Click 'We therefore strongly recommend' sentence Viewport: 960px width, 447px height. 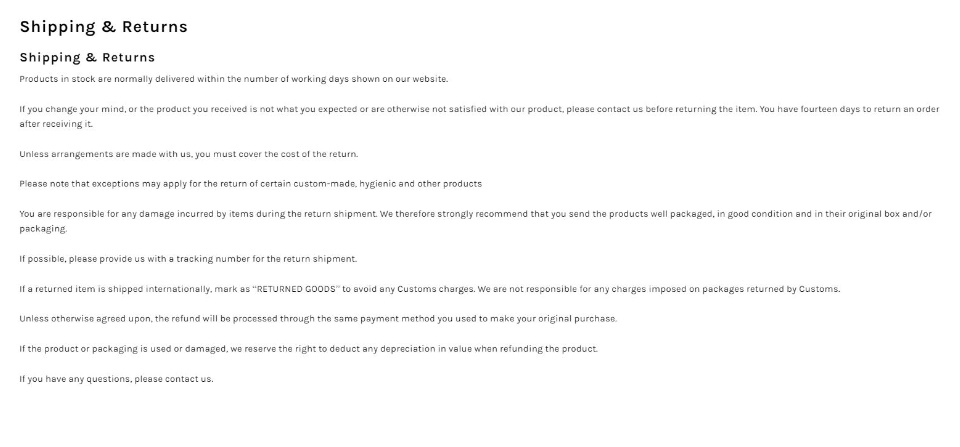656,214
